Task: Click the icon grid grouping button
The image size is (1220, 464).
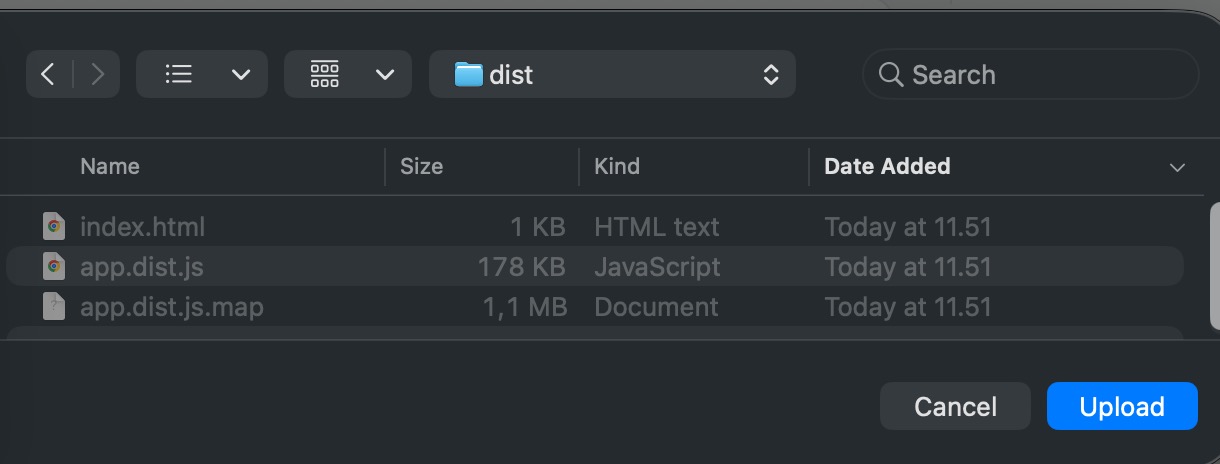Action: click(325, 74)
